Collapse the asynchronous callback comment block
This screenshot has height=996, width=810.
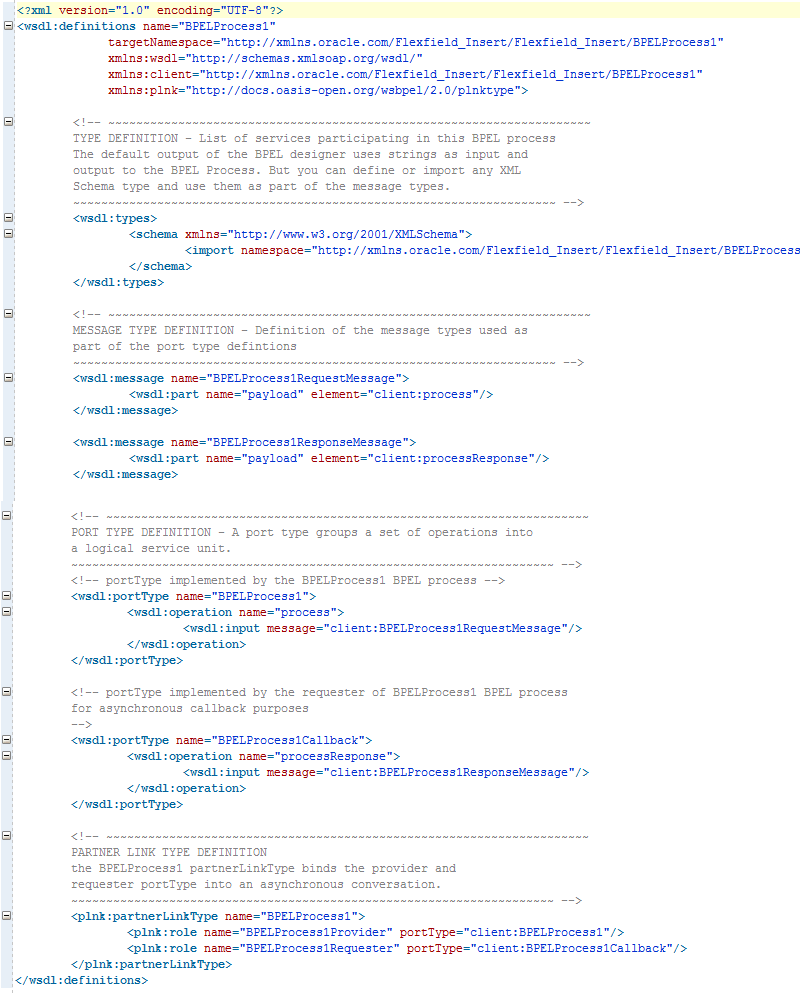(6, 691)
